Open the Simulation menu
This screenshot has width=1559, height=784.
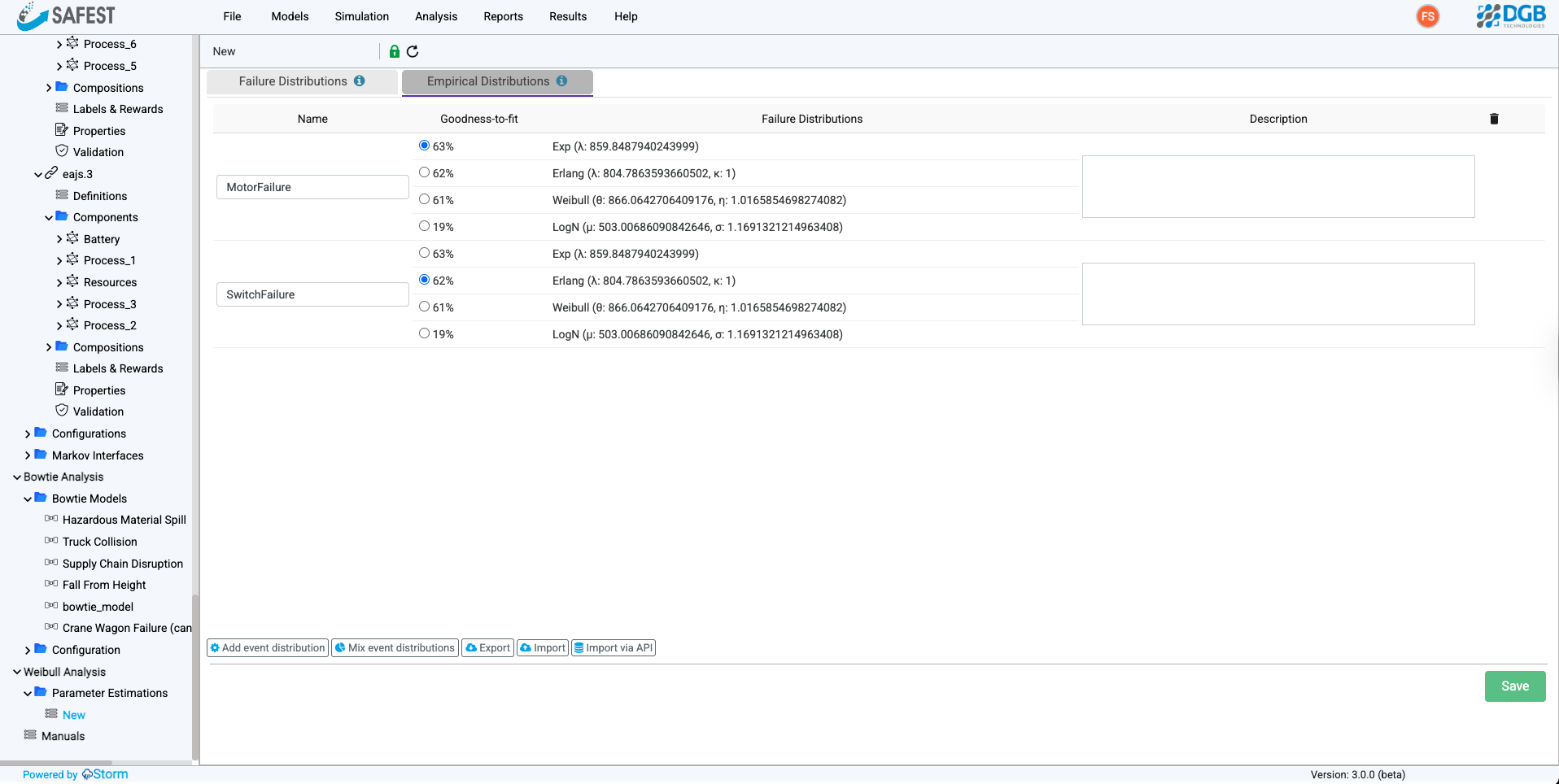(361, 16)
